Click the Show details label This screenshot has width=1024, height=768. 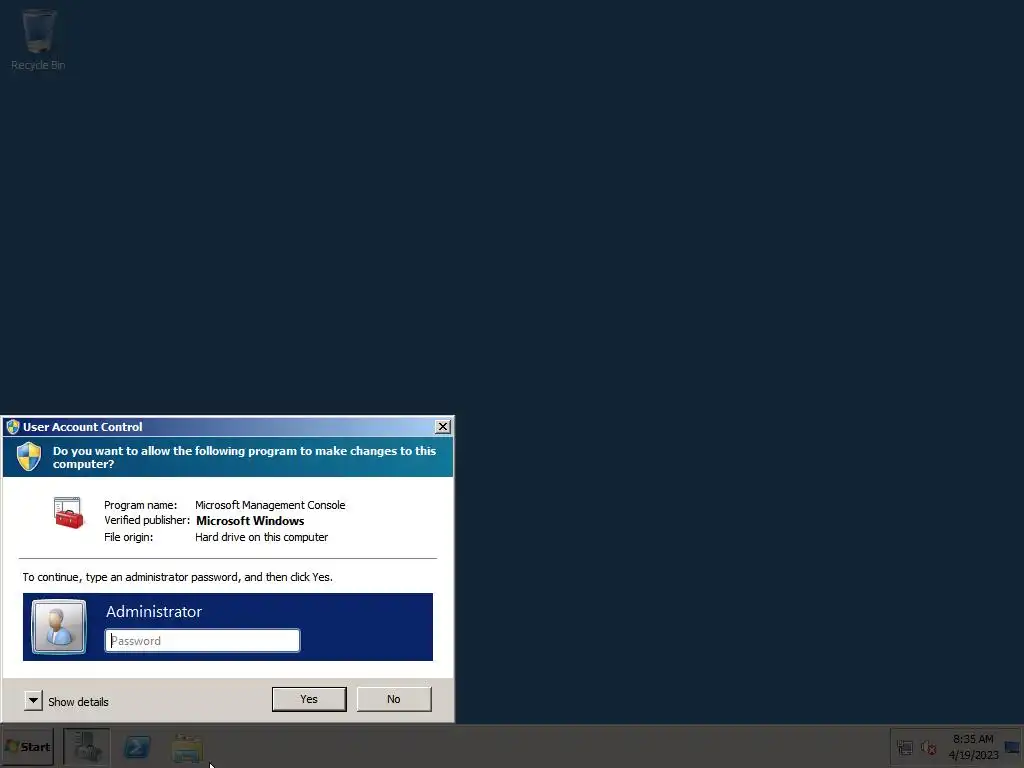click(78, 702)
